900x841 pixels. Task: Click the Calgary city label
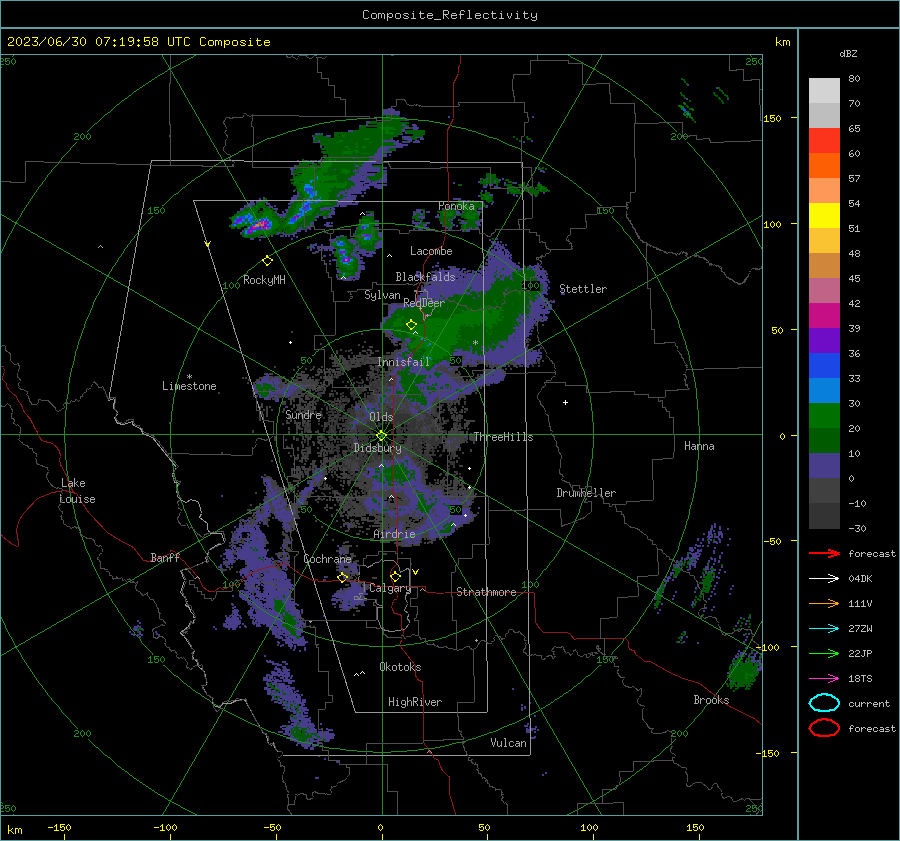point(390,588)
